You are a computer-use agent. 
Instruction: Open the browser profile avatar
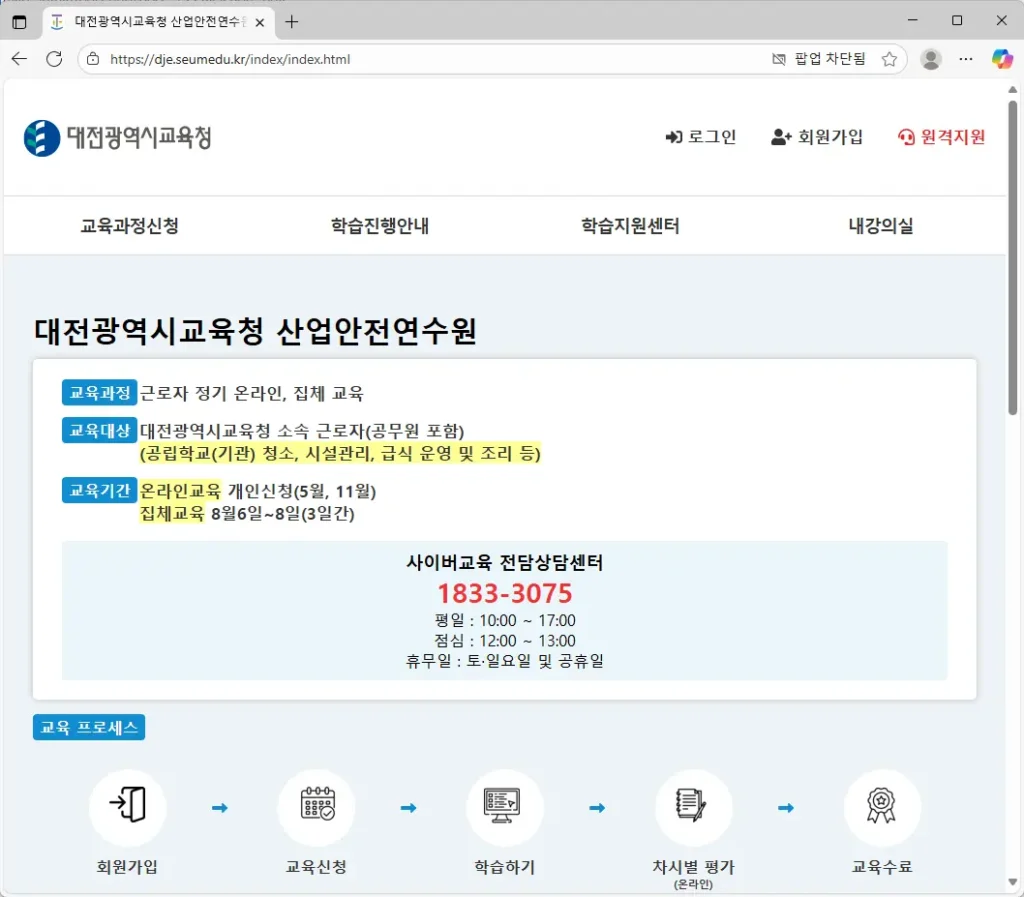click(x=931, y=59)
